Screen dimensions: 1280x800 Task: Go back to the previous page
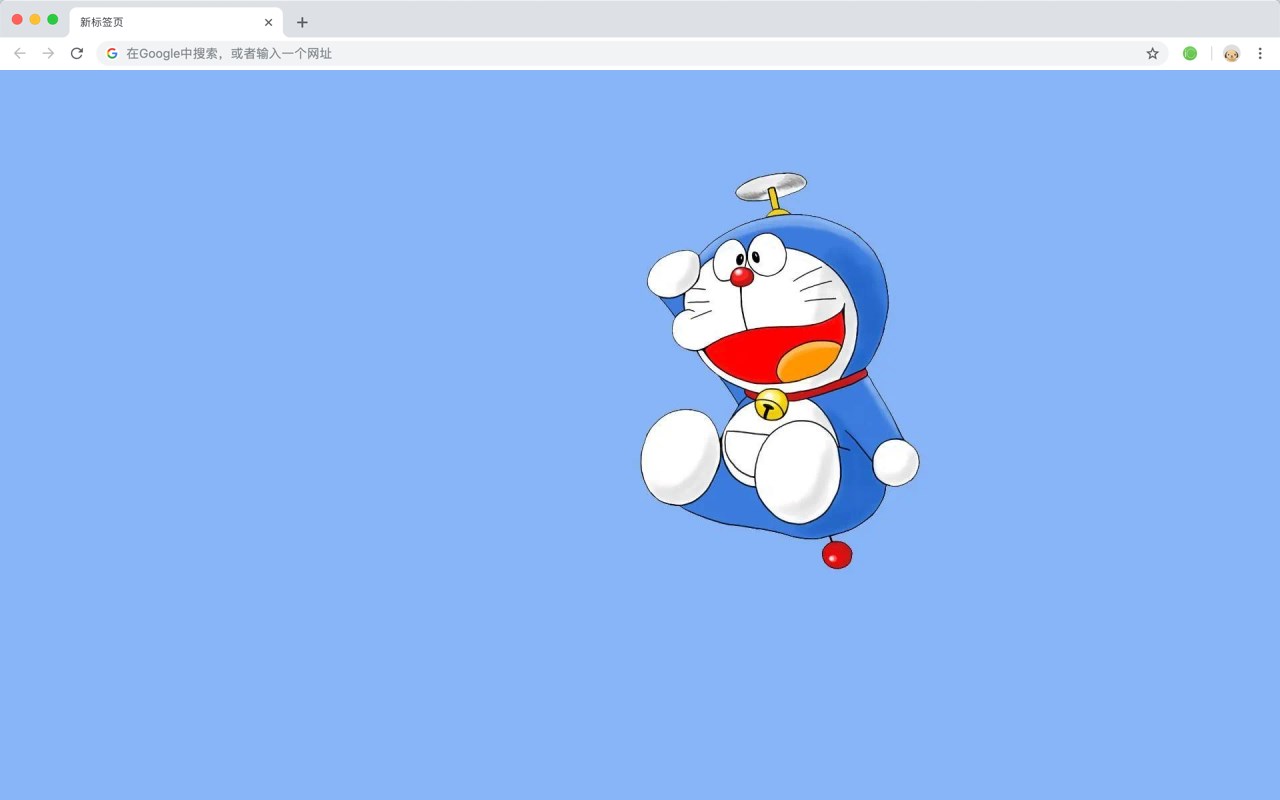[x=20, y=53]
